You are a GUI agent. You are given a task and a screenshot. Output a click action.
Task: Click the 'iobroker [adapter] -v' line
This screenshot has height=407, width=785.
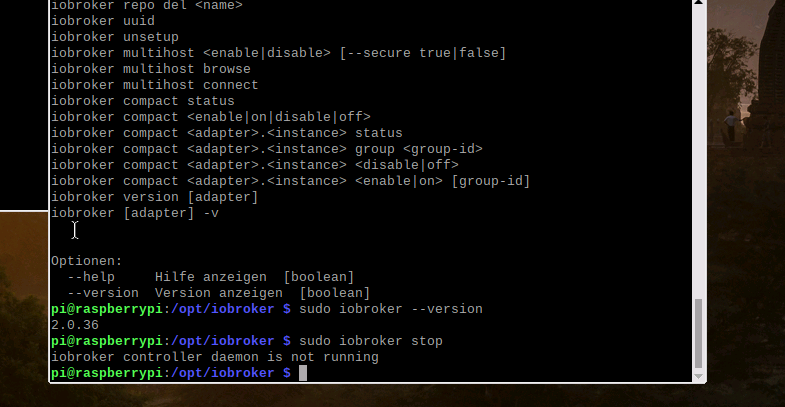click(135, 213)
